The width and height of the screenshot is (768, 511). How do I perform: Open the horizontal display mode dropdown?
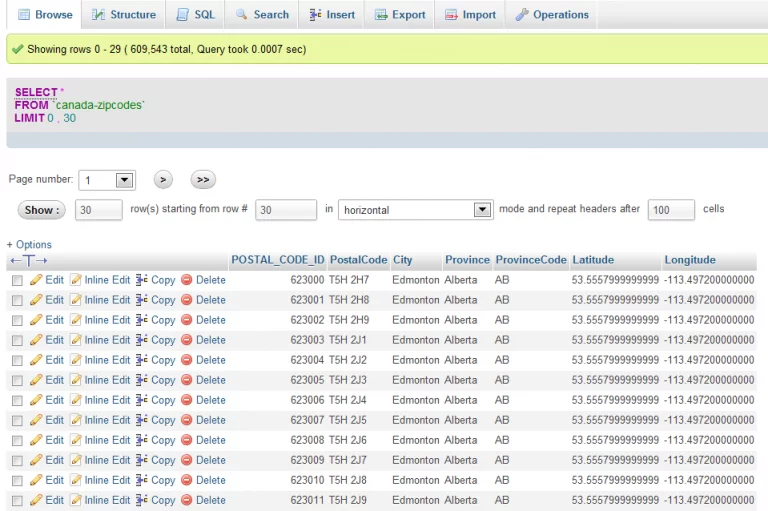pyautogui.click(x=416, y=210)
